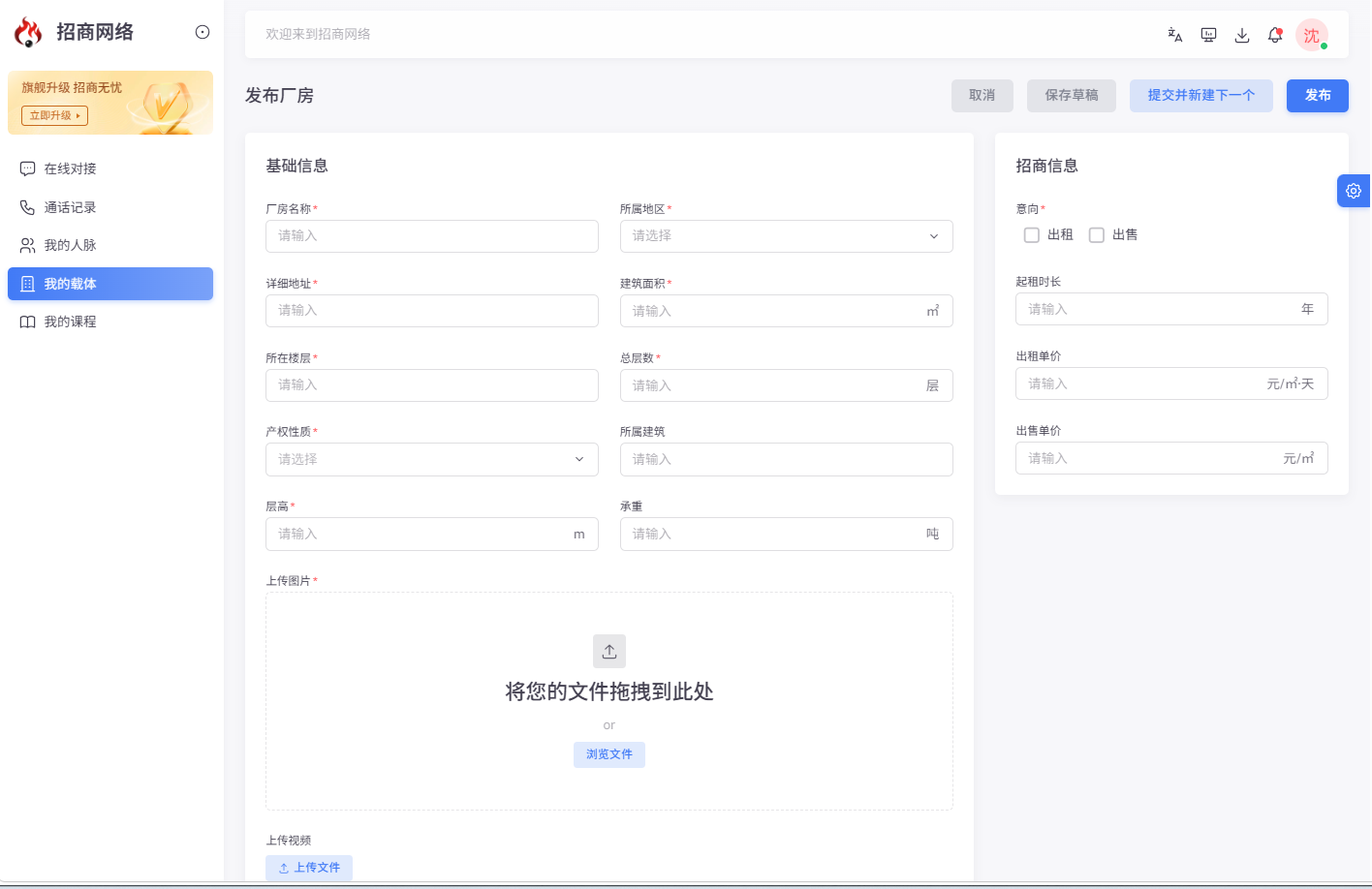Click the 旗舰升级 招商无忧 banner
This screenshot has height=889, width=1372.
[x=110, y=103]
